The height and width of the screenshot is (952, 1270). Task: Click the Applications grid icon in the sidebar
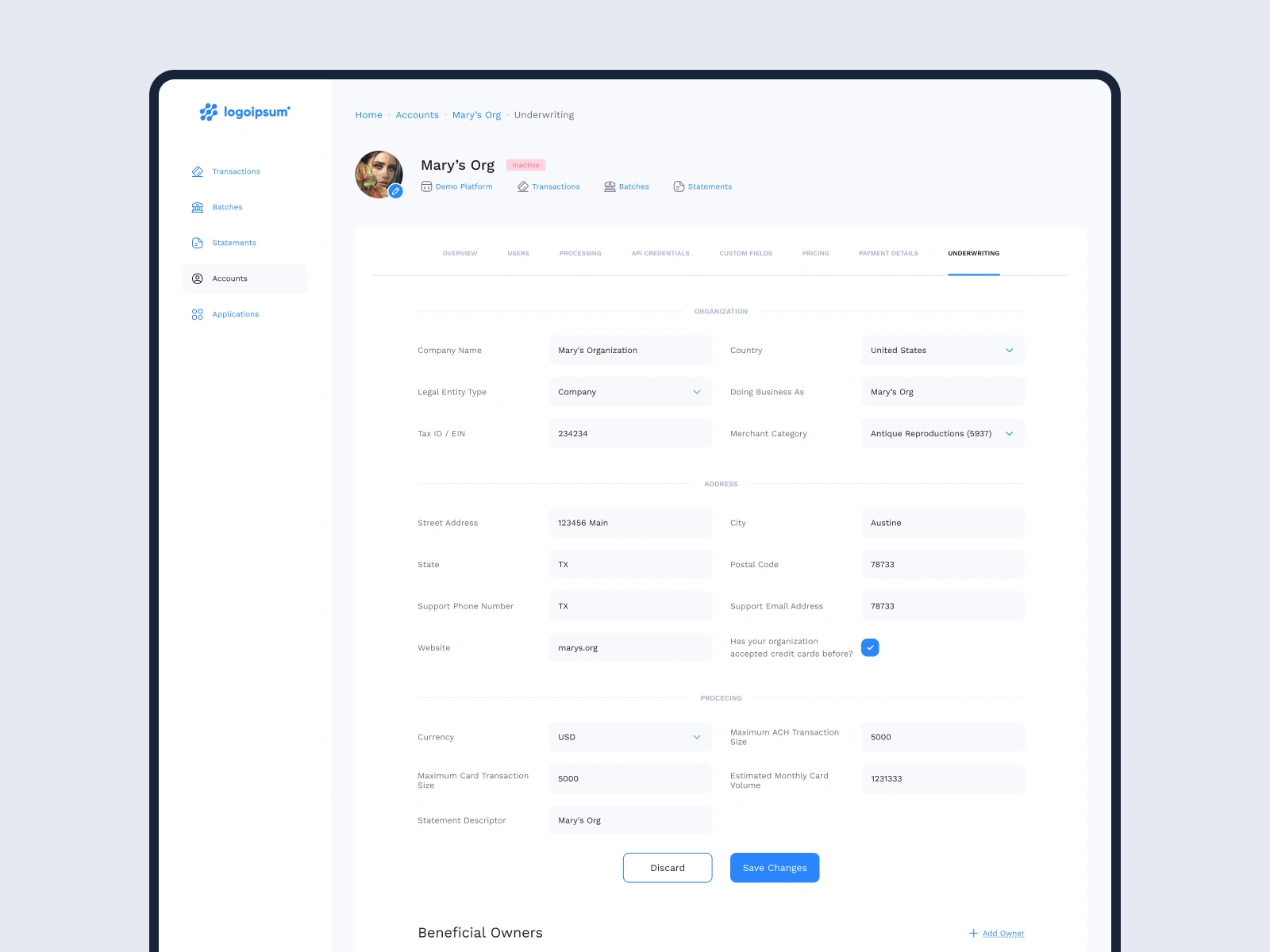[x=198, y=314]
